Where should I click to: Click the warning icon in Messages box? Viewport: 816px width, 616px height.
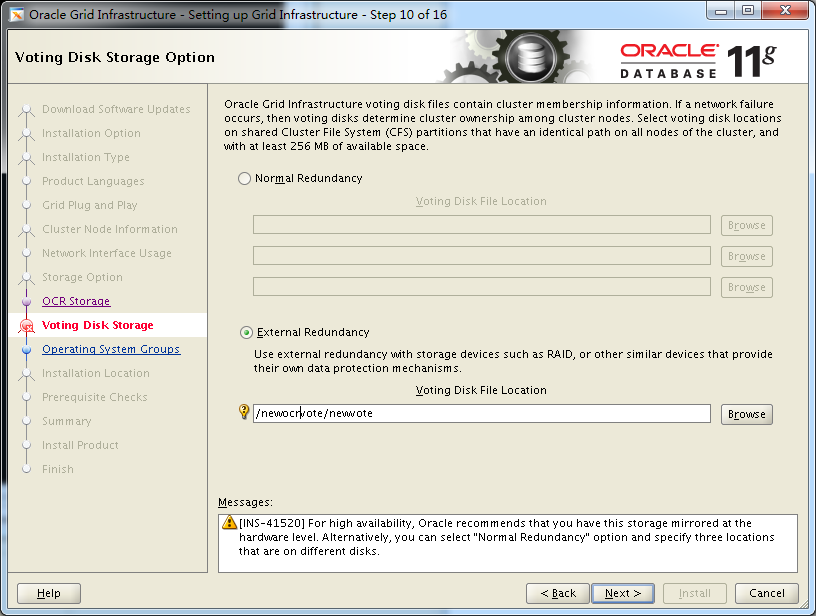tap(229, 522)
